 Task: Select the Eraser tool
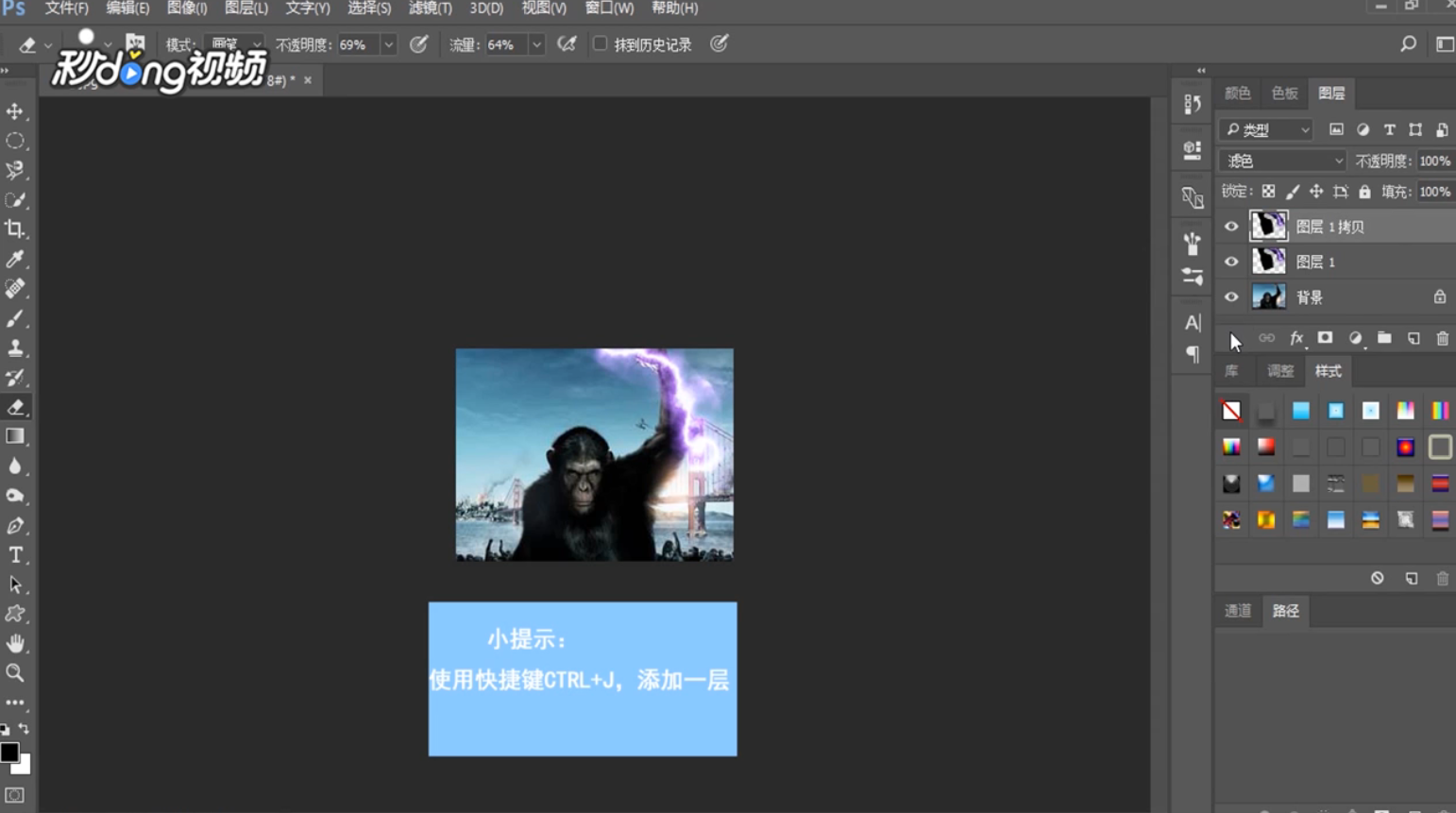coord(15,407)
